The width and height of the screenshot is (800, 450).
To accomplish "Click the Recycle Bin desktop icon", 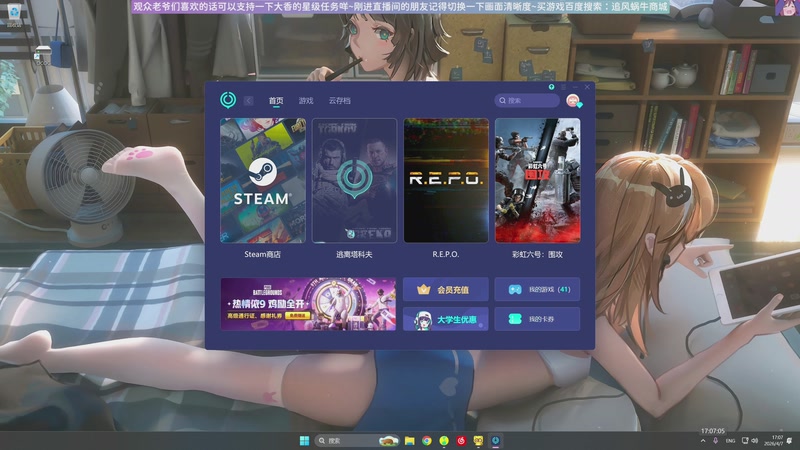I will 14,14.
